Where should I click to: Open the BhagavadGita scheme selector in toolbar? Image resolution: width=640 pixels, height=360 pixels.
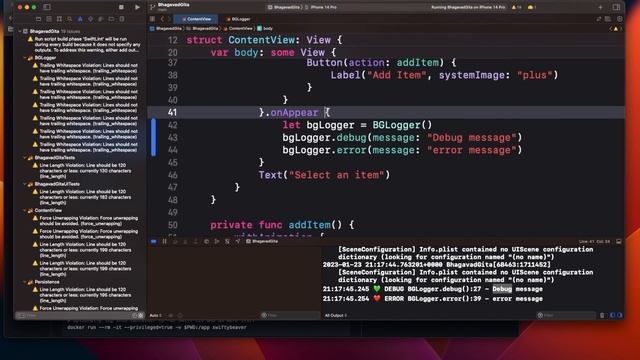[285, 7]
